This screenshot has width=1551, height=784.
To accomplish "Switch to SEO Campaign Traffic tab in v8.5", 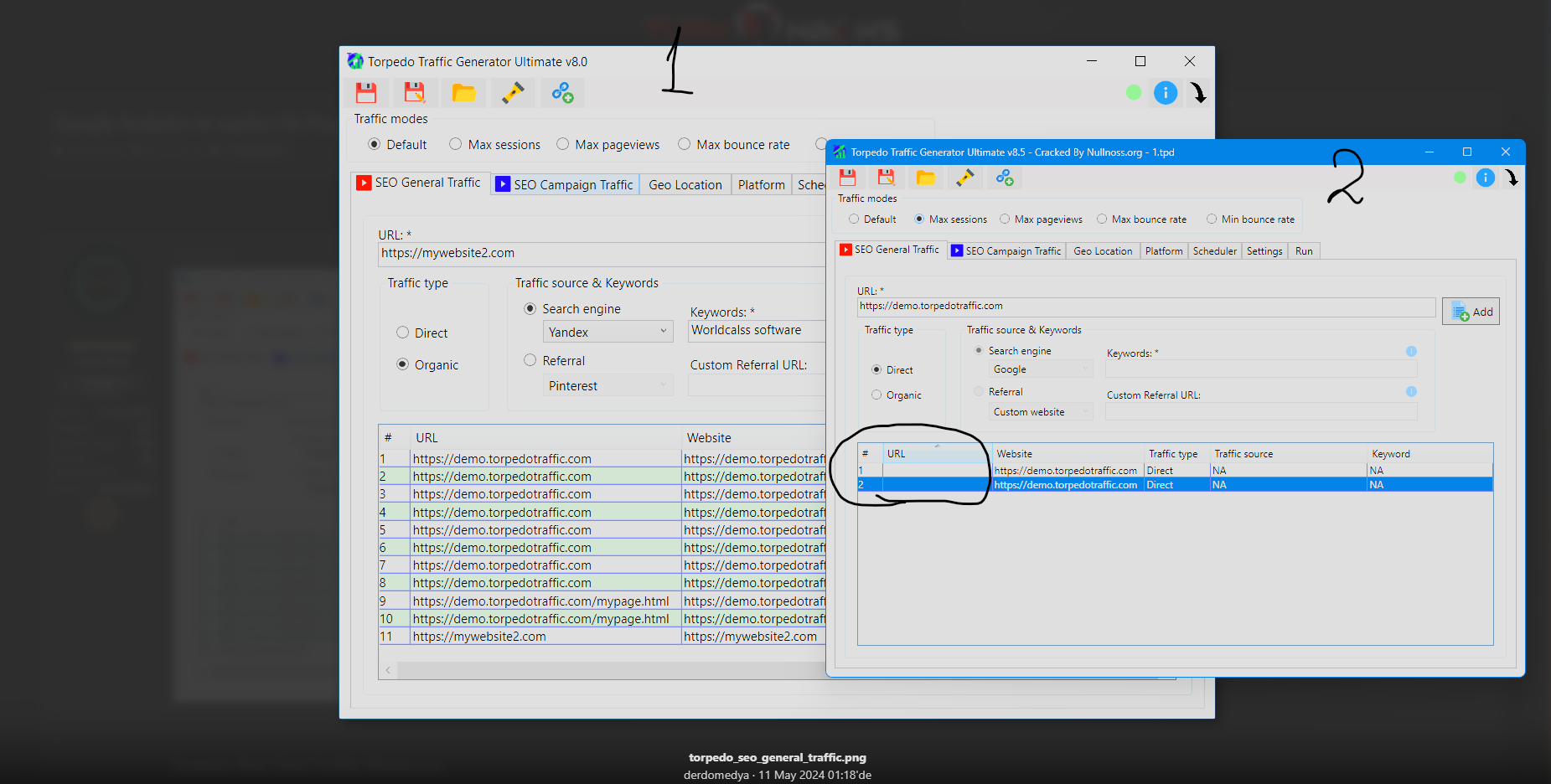I will coord(1006,251).
